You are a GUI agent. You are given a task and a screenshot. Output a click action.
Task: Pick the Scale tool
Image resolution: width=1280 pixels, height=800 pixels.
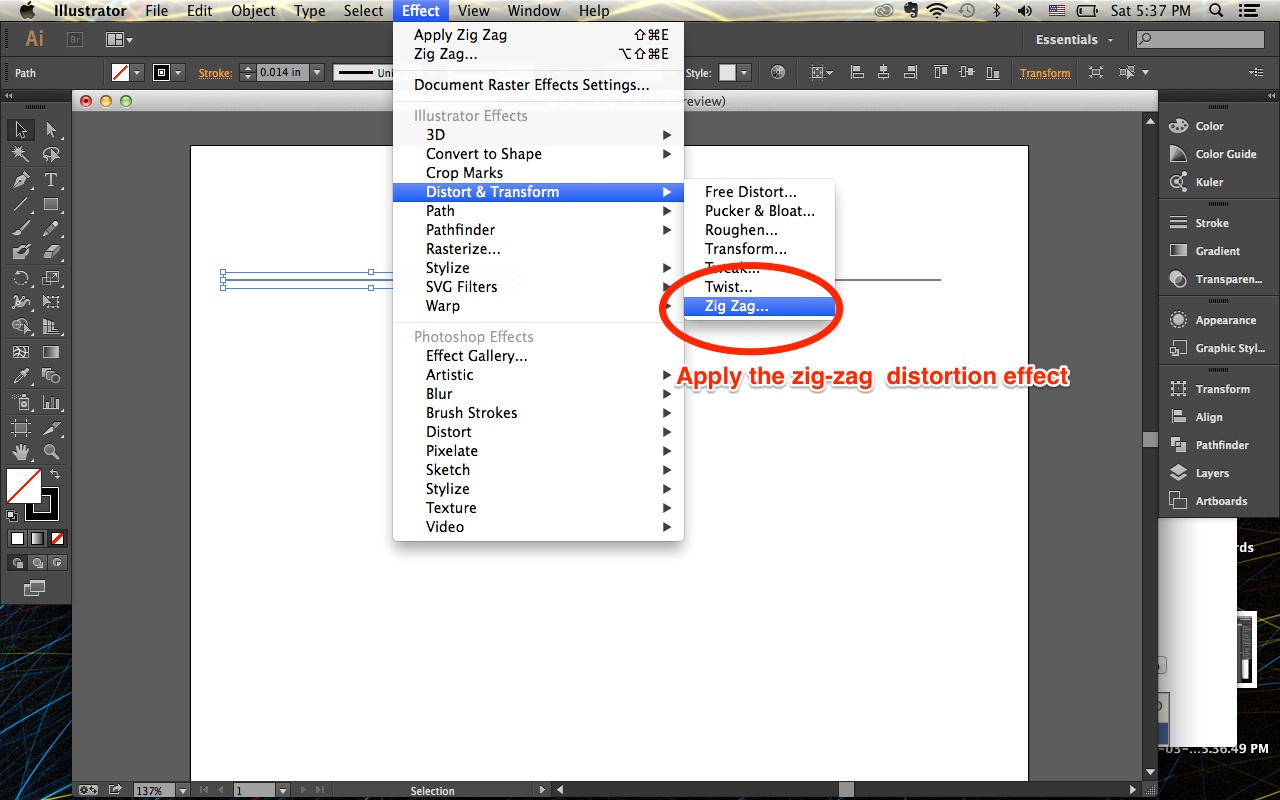tap(51, 278)
